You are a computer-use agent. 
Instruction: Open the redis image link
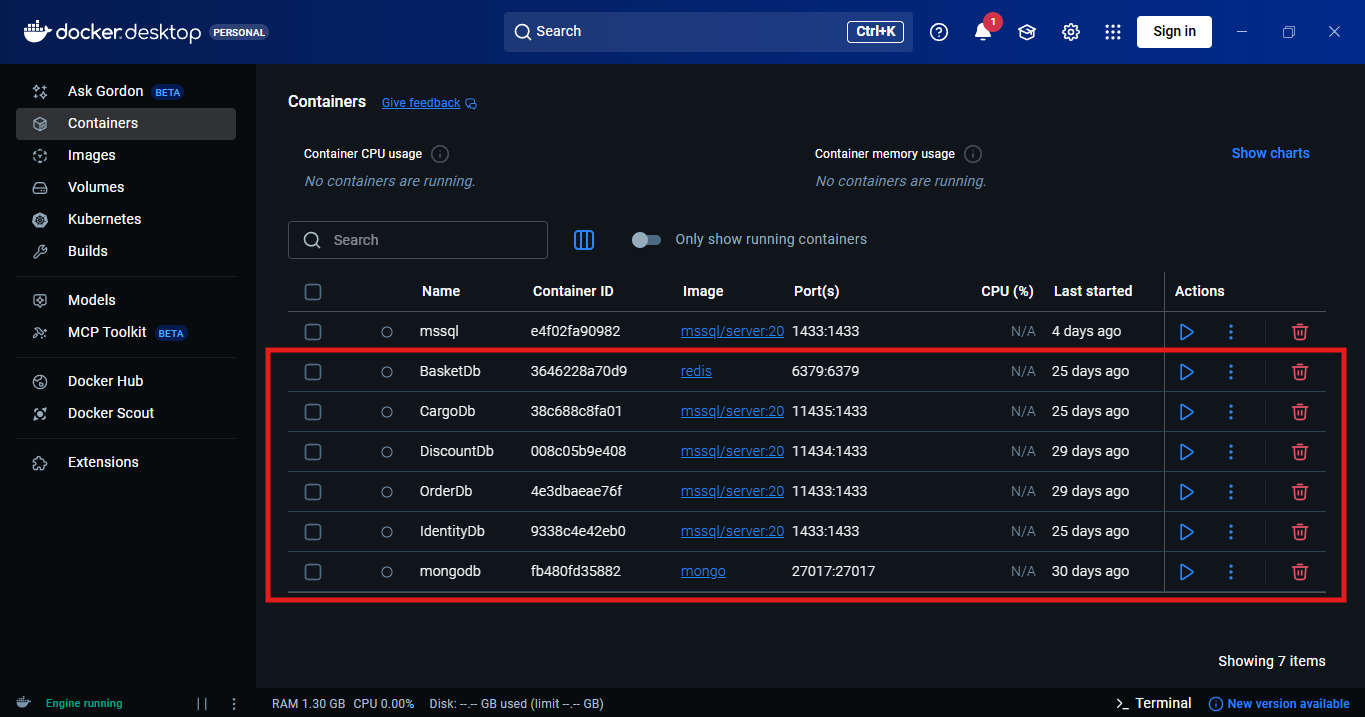pos(696,371)
